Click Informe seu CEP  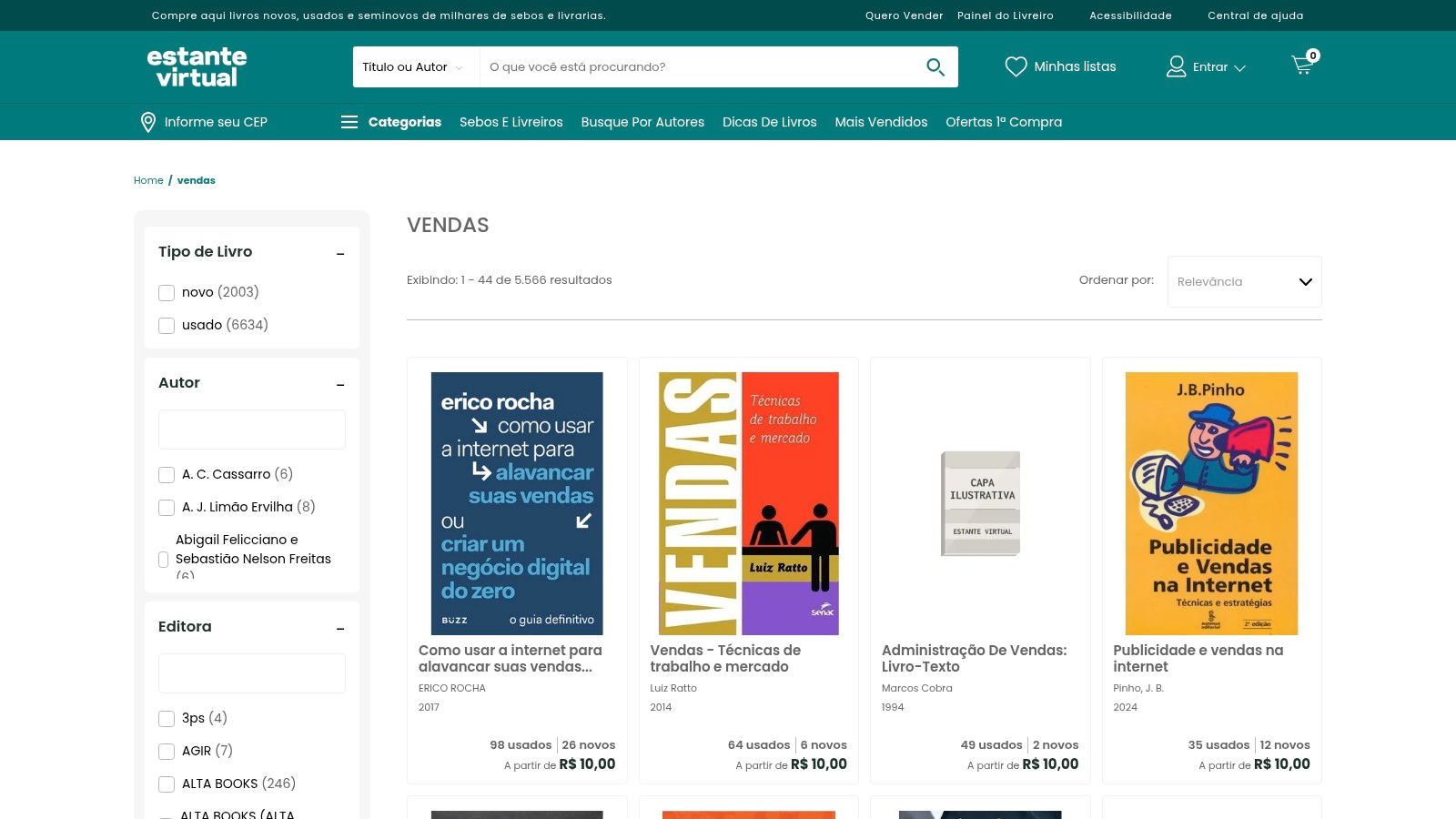tap(216, 122)
